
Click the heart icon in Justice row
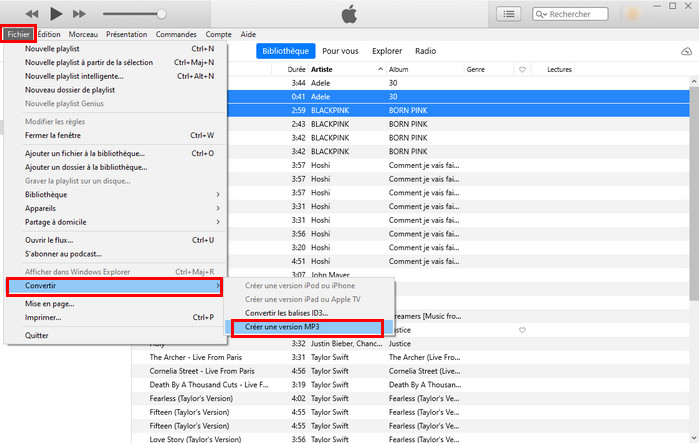[522, 329]
